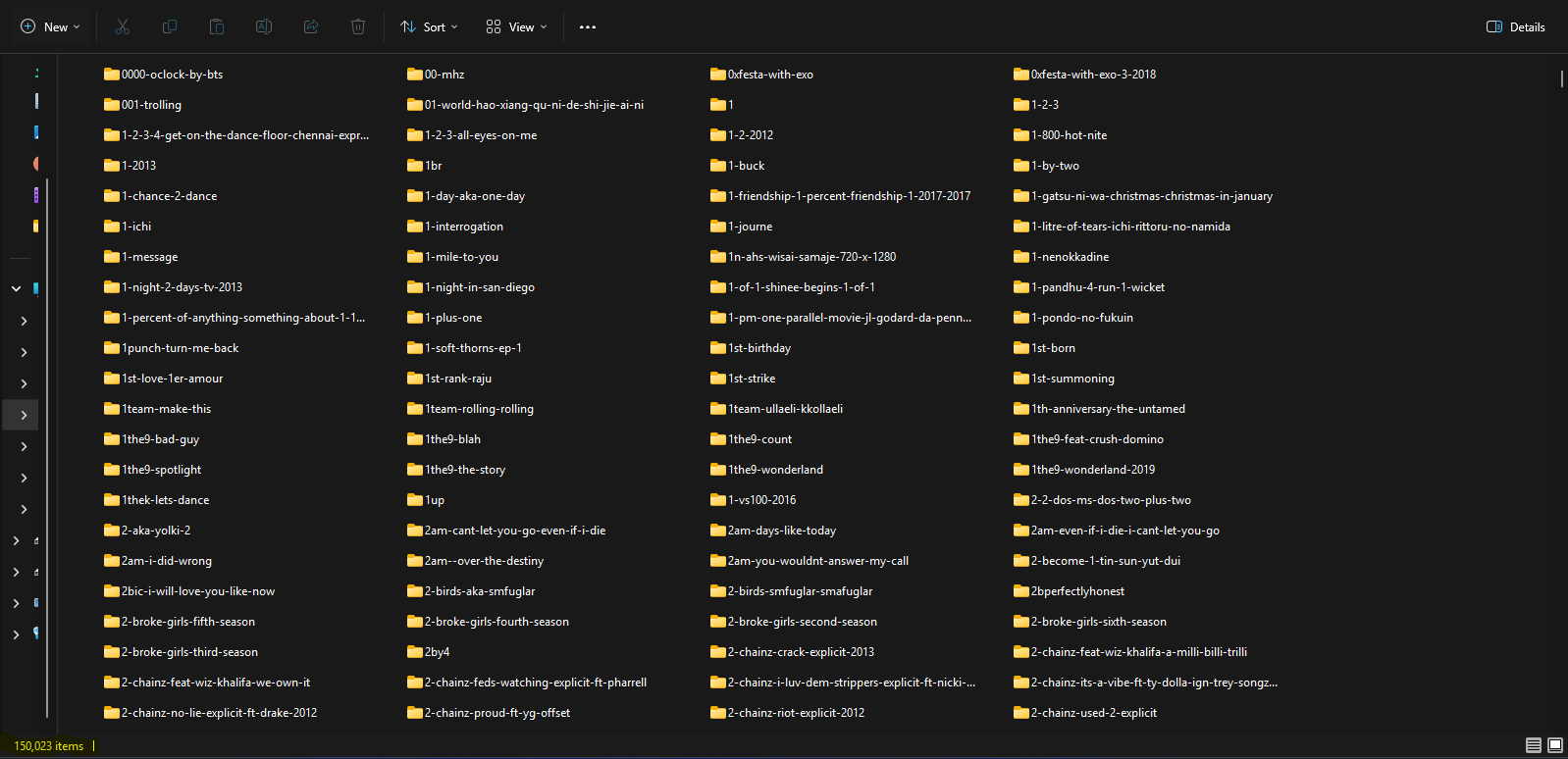The image size is (1568, 759).
Task: Select 2-become-1-tin-sun-yut-dui folder name
Action: point(1106,561)
